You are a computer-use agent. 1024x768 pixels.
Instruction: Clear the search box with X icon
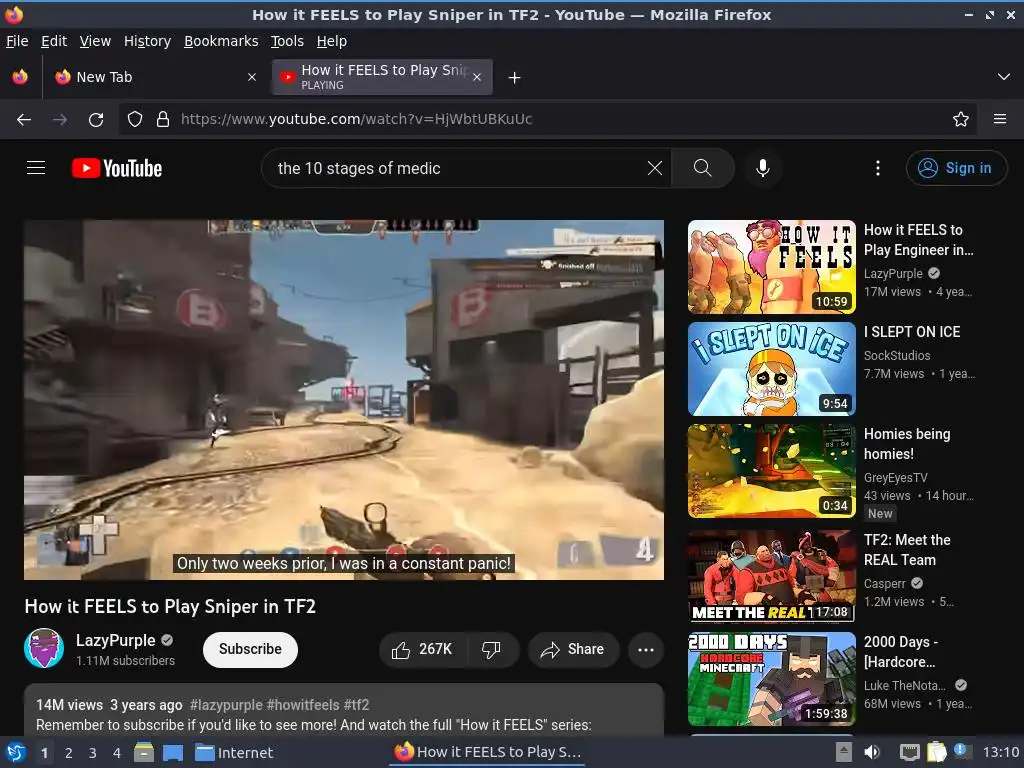pos(654,168)
